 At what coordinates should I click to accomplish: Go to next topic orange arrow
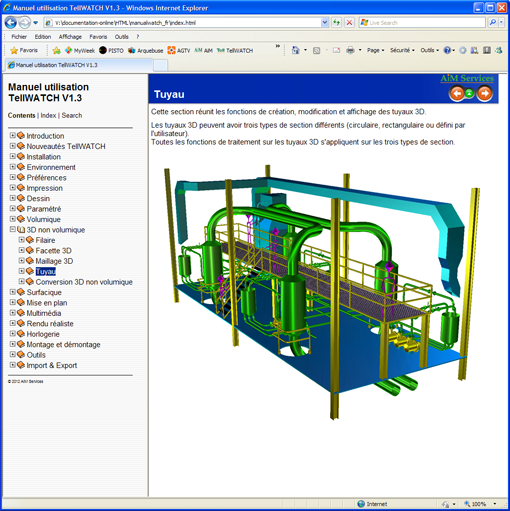485,93
